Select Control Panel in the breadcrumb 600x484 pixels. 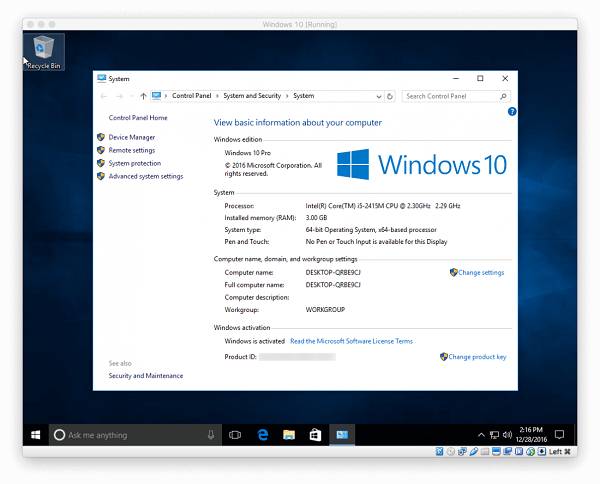click(x=191, y=96)
